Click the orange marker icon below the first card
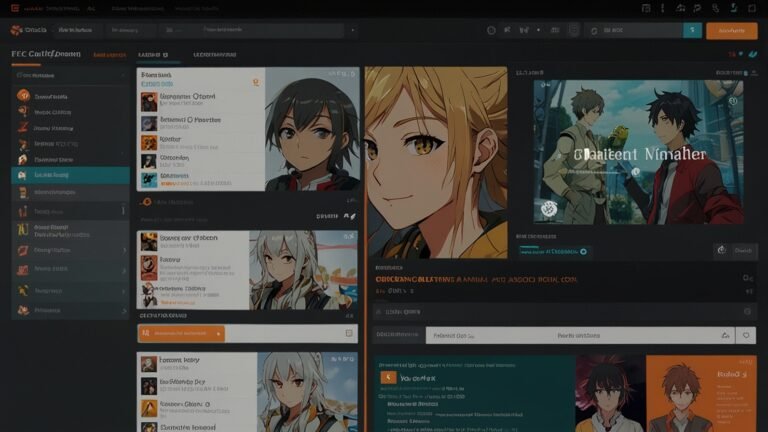The height and width of the screenshot is (432, 768). (146, 202)
